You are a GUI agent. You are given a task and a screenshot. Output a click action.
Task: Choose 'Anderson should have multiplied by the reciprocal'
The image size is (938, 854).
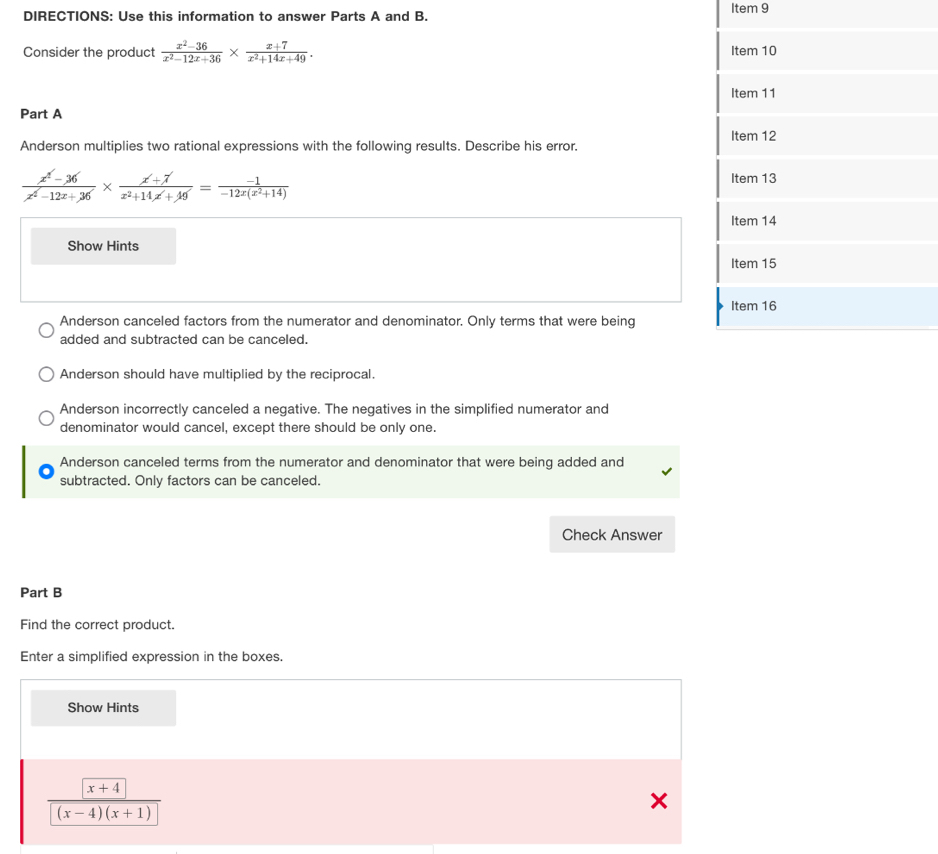47,374
